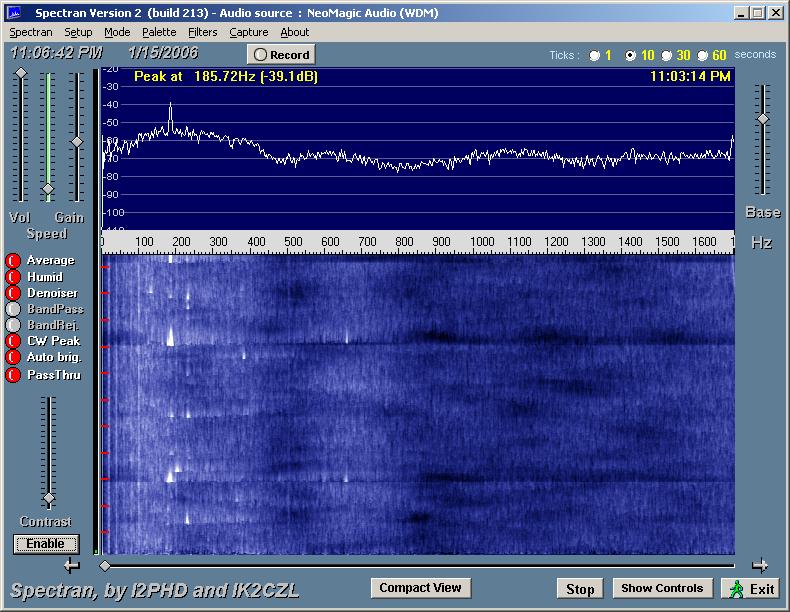Open the Setup menu
Screen dimensions: 790x612
click(x=78, y=32)
